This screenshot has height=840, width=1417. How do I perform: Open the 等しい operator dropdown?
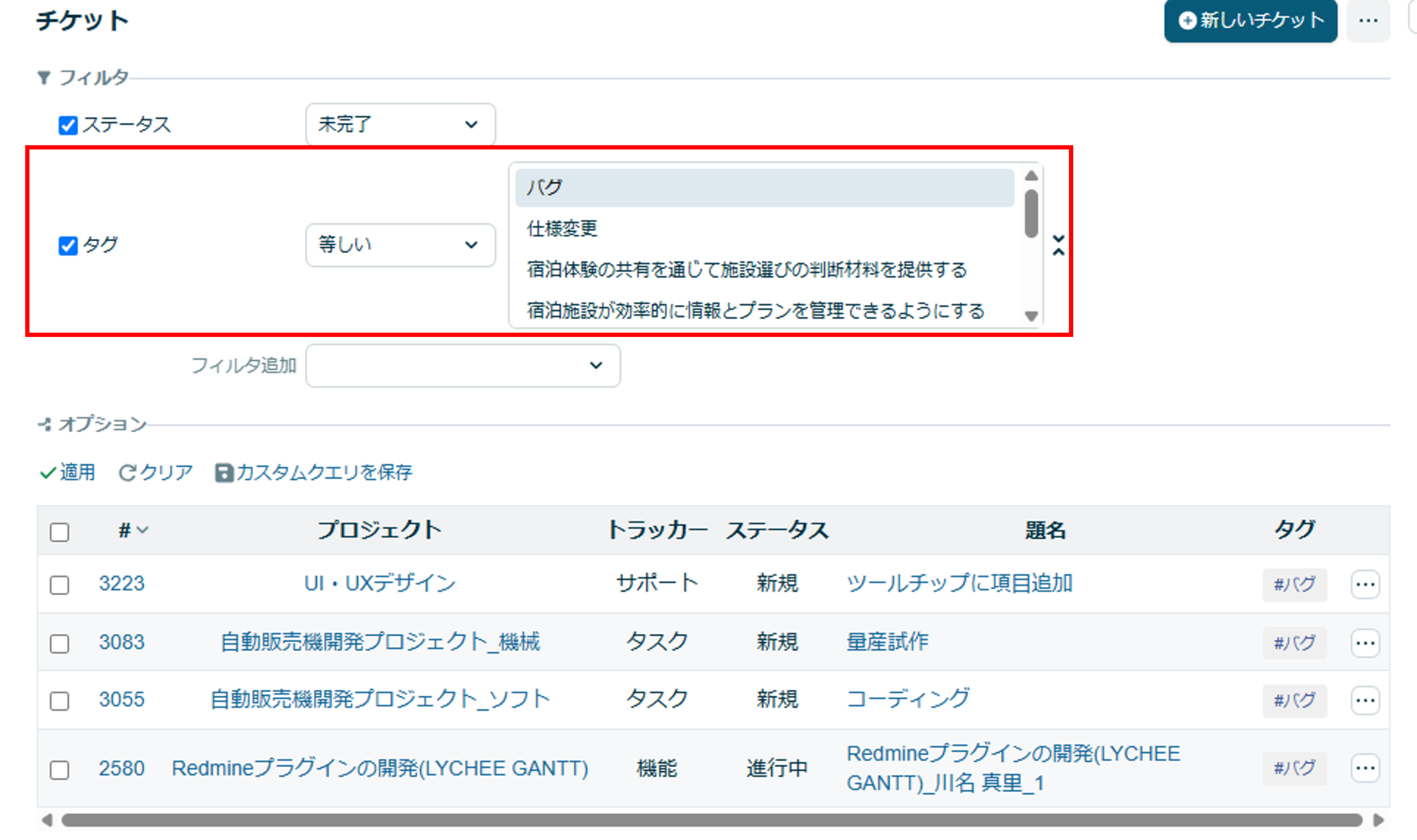(400, 245)
